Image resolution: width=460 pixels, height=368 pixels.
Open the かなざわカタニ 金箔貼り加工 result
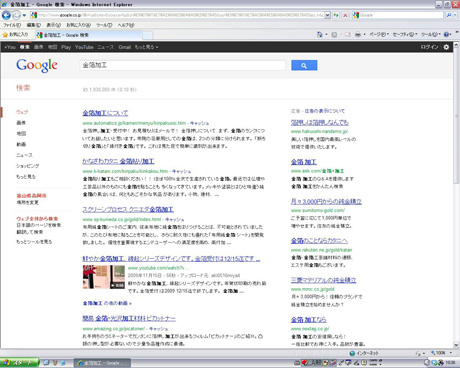click(x=118, y=161)
